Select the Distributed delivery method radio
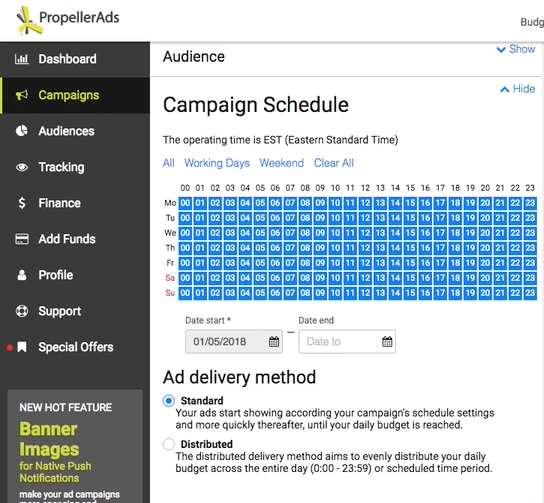This screenshot has height=503, width=544. pos(169,444)
